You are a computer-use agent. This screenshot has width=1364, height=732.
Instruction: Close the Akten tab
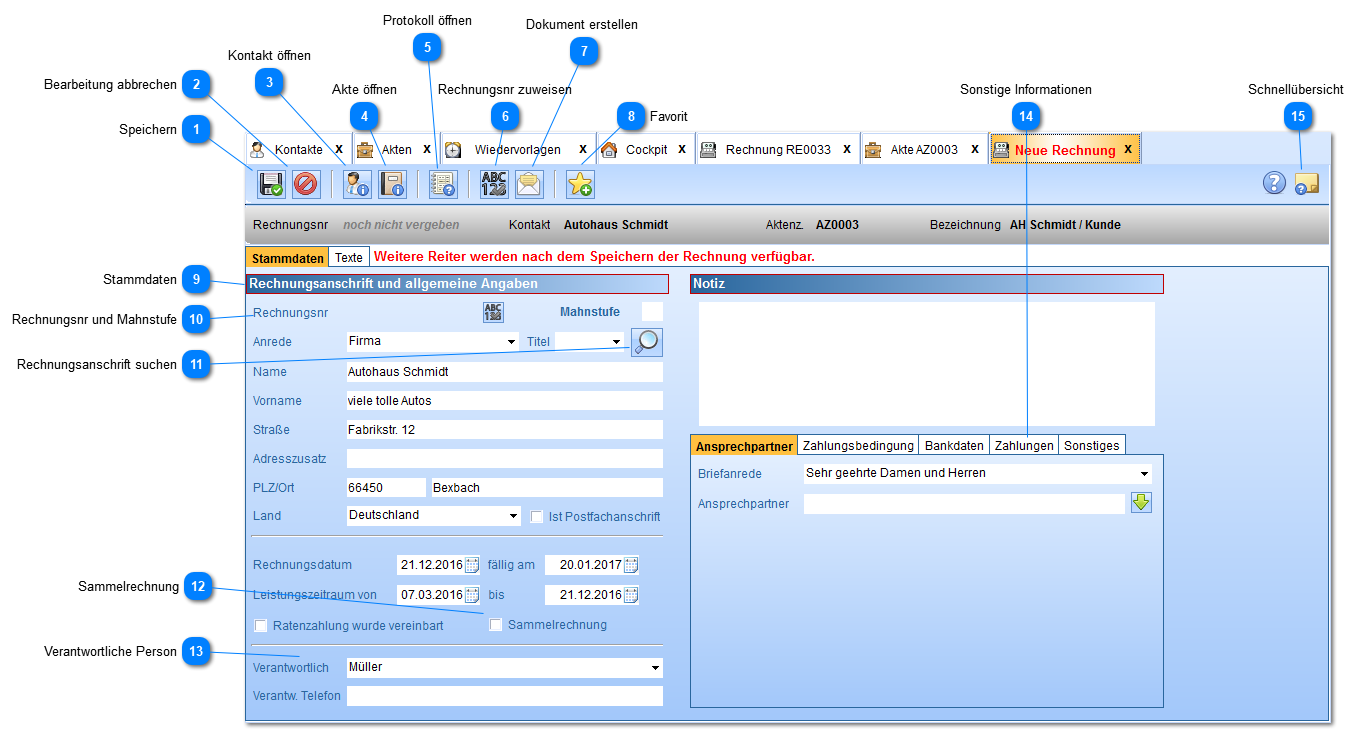tap(427, 149)
